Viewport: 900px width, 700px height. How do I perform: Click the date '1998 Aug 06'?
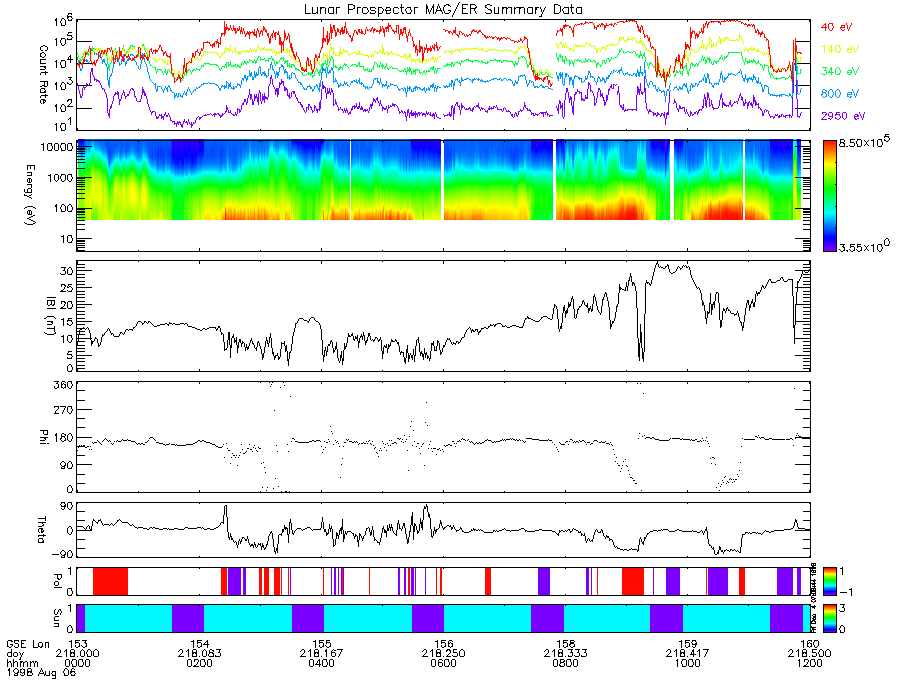(41, 672)
